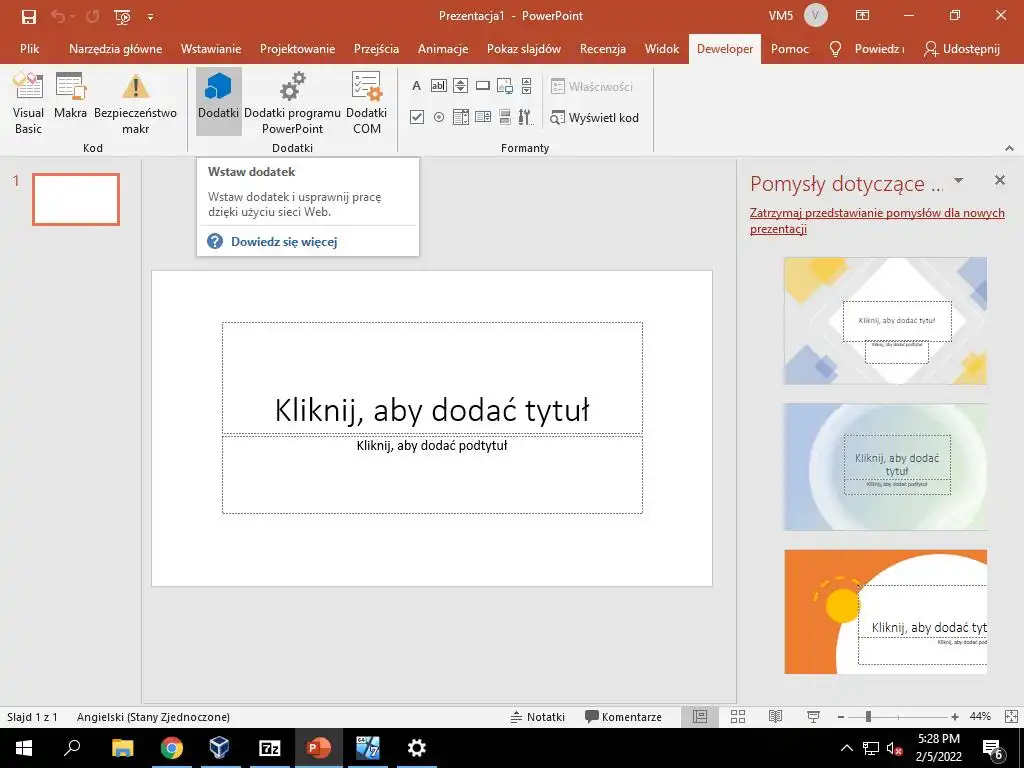1024x768 pixels.
Task: Click Wyświetl kod button
Action: pos(594,118)
